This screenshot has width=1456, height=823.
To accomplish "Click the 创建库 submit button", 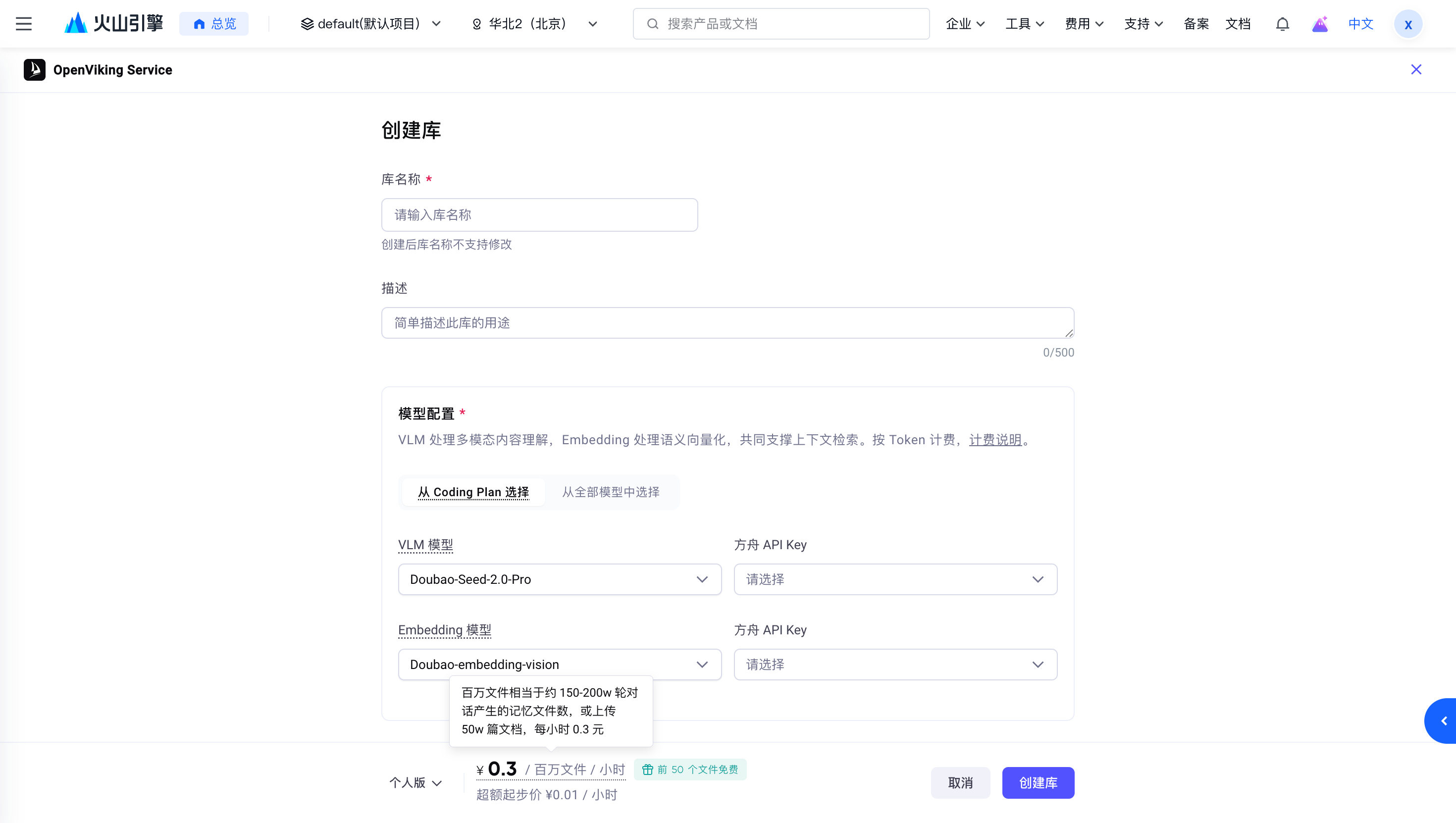I will 1039,783.
